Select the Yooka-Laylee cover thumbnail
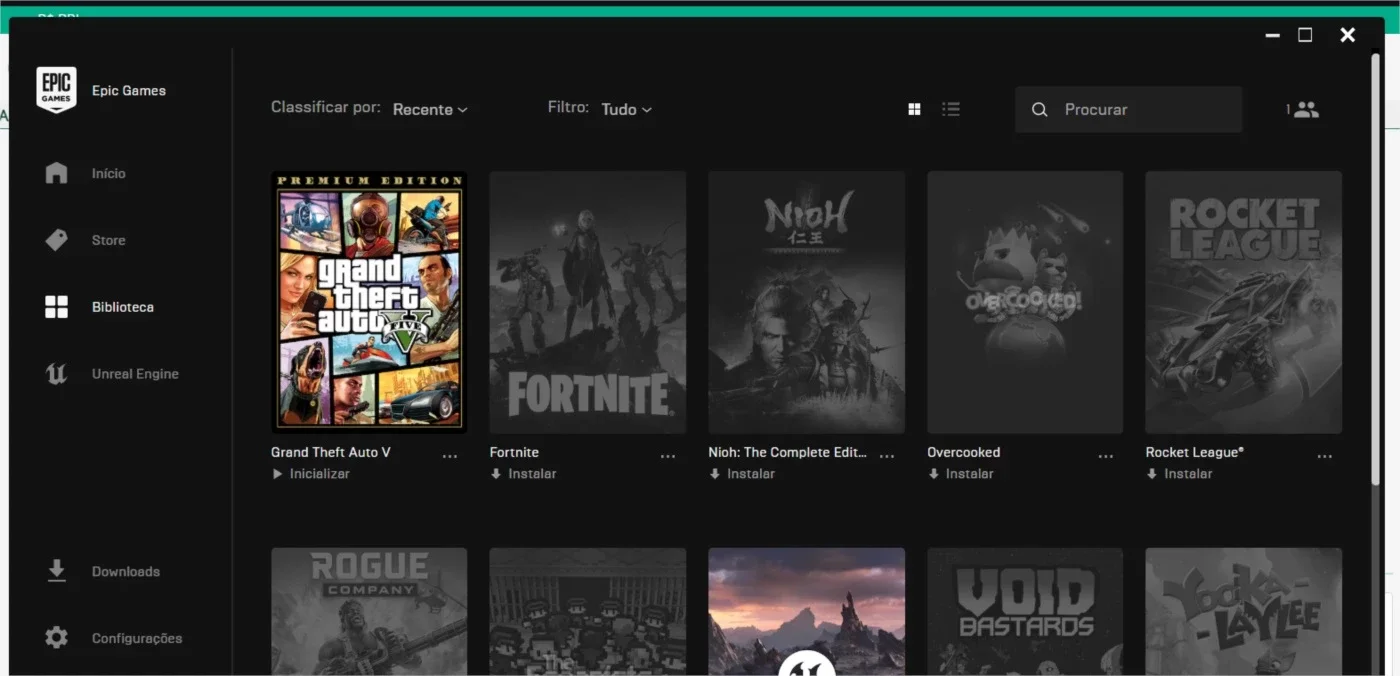 (x=1244, y=611)
